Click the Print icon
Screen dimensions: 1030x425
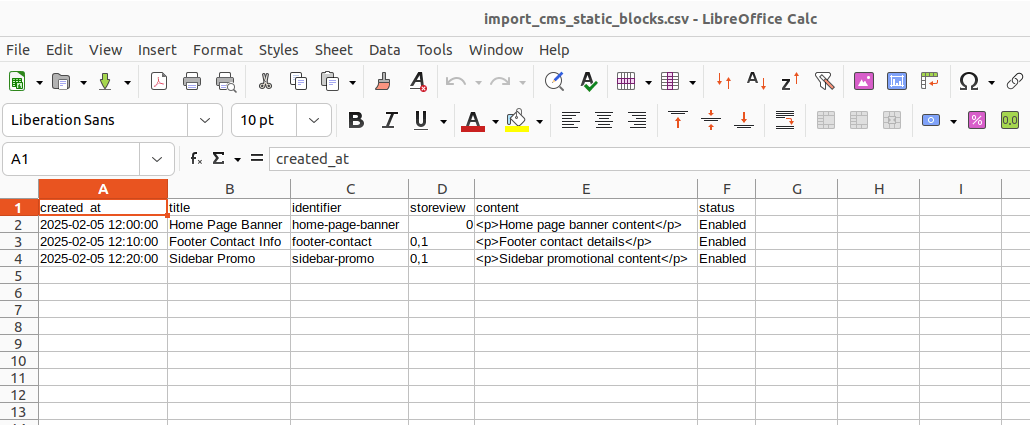tap(192, 82)
